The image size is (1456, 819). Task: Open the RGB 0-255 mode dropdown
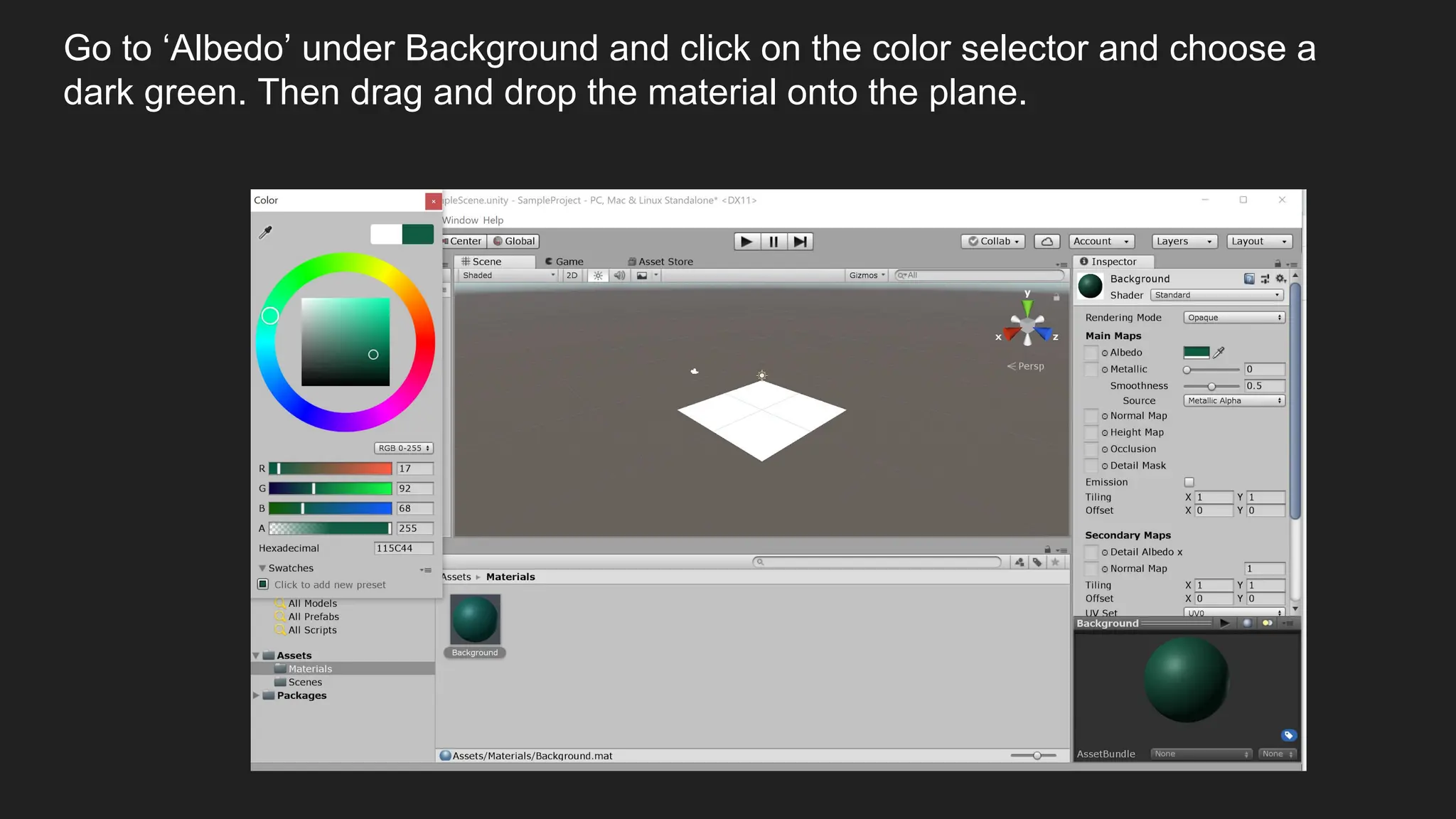click(404, 448)
